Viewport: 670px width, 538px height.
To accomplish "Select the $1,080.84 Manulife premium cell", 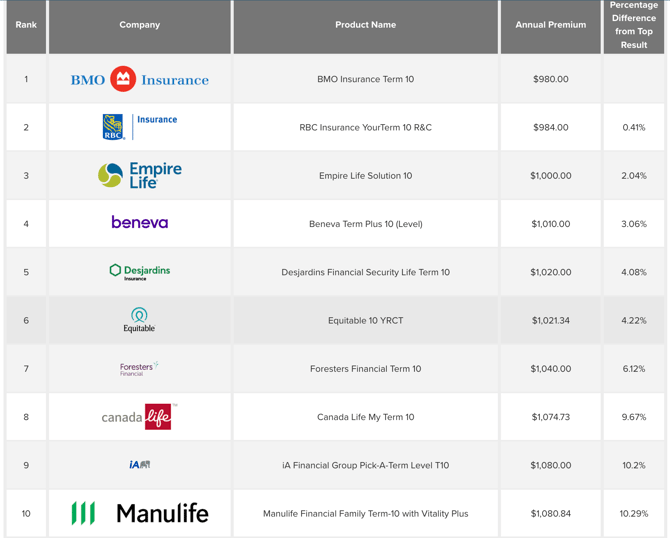I will coord(550,514).
